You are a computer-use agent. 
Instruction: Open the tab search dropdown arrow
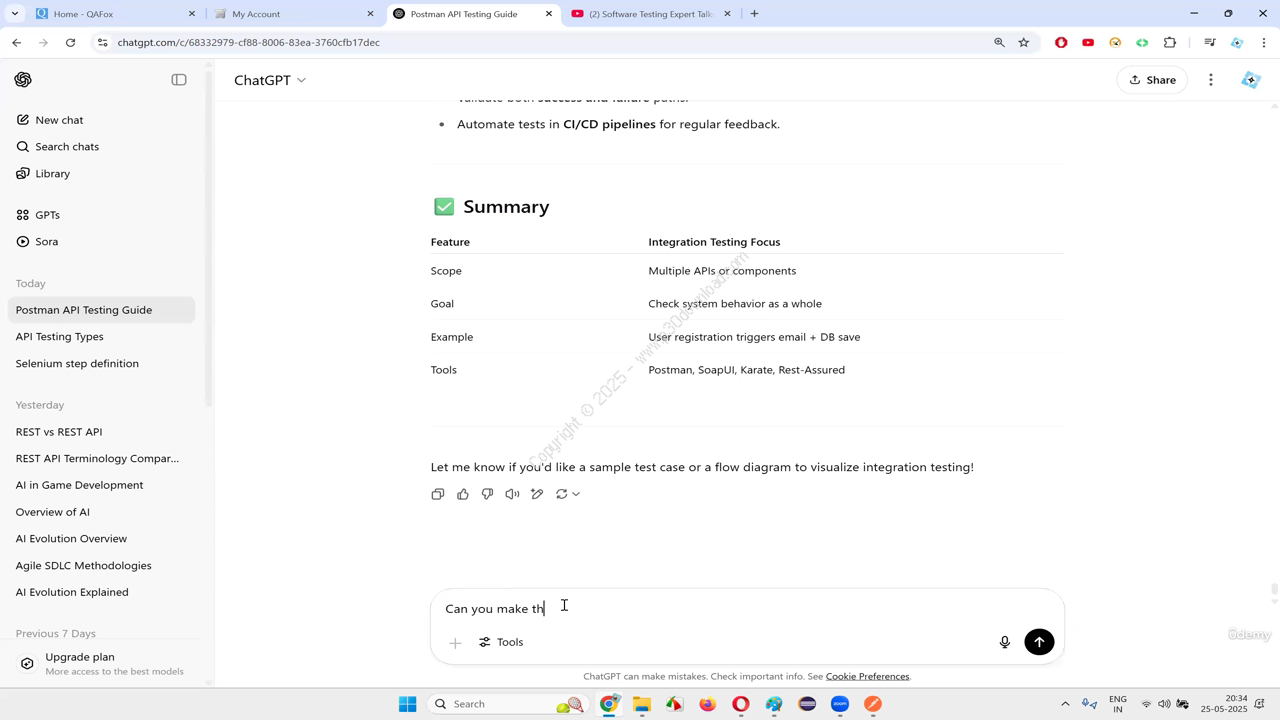(x=14, y=14)
